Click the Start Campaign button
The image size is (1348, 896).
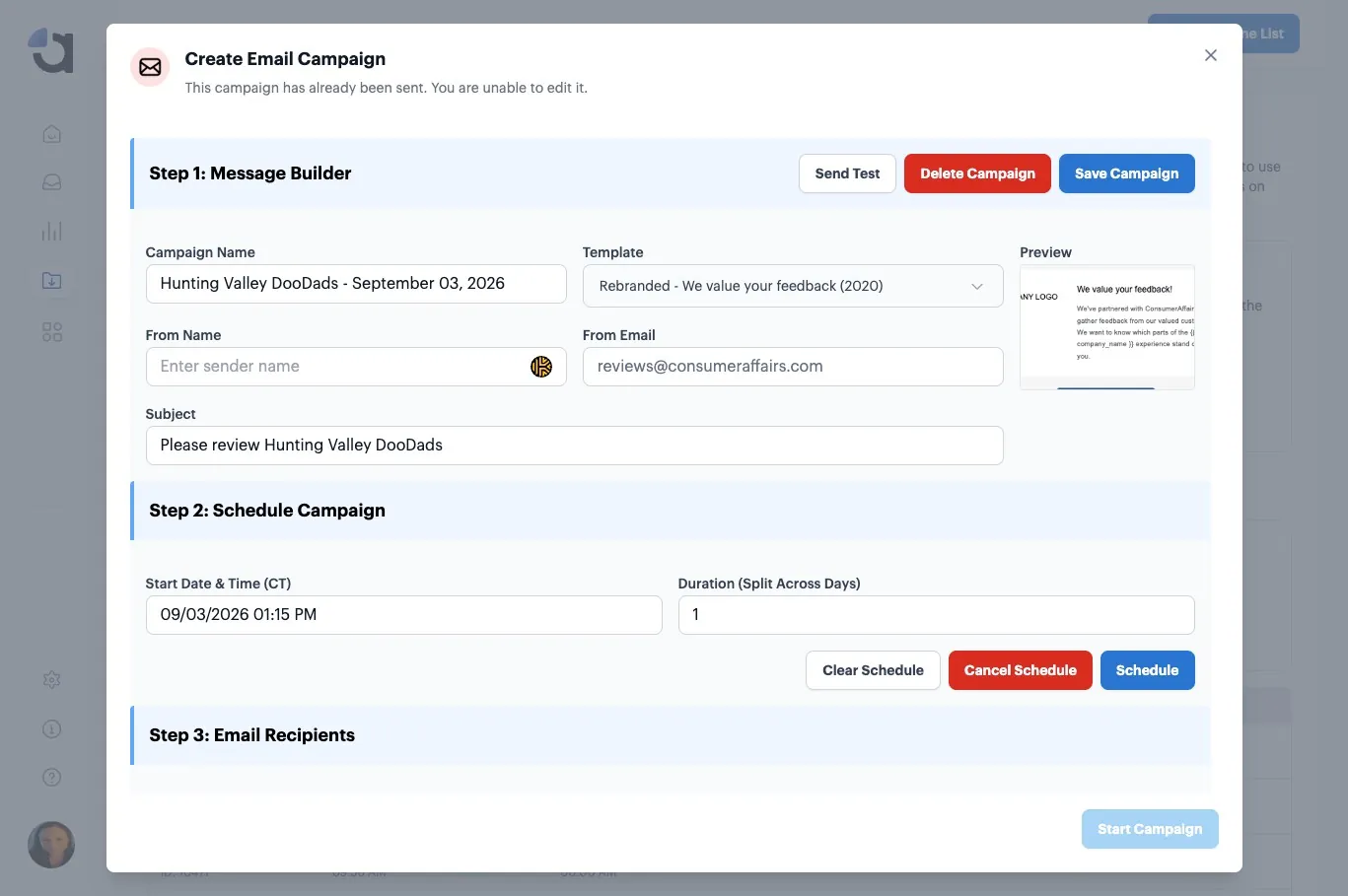coord(1150,829)
